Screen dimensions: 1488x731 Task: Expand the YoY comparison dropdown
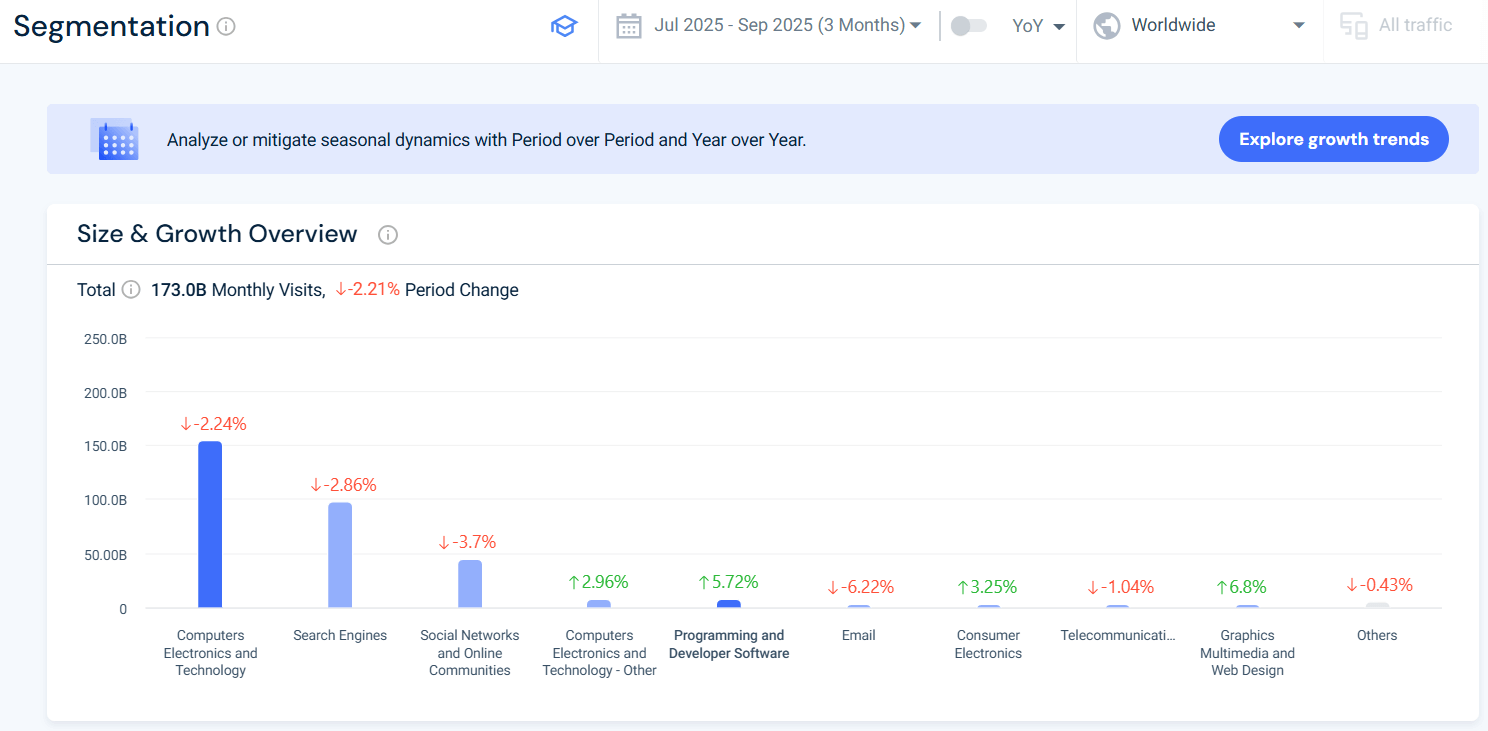[x=1038, y=26]
